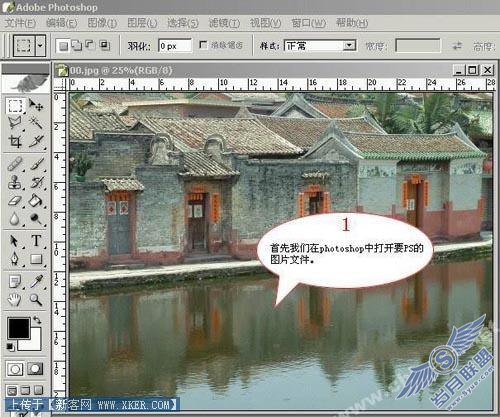
Task: Select the Magic Wand tool
Action: pyautogui.click(x=36, y=123)
